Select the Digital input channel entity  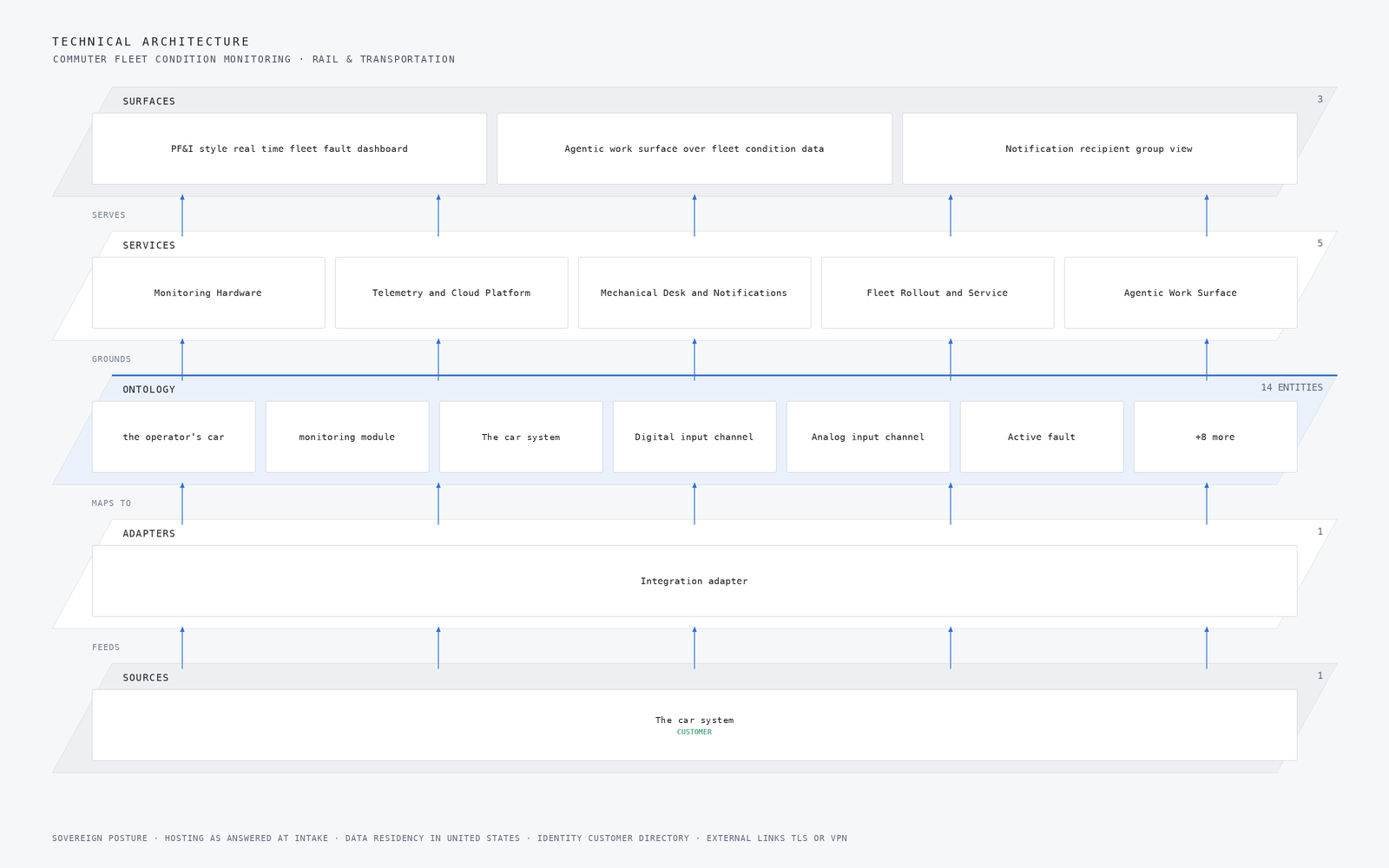(694, 437)
